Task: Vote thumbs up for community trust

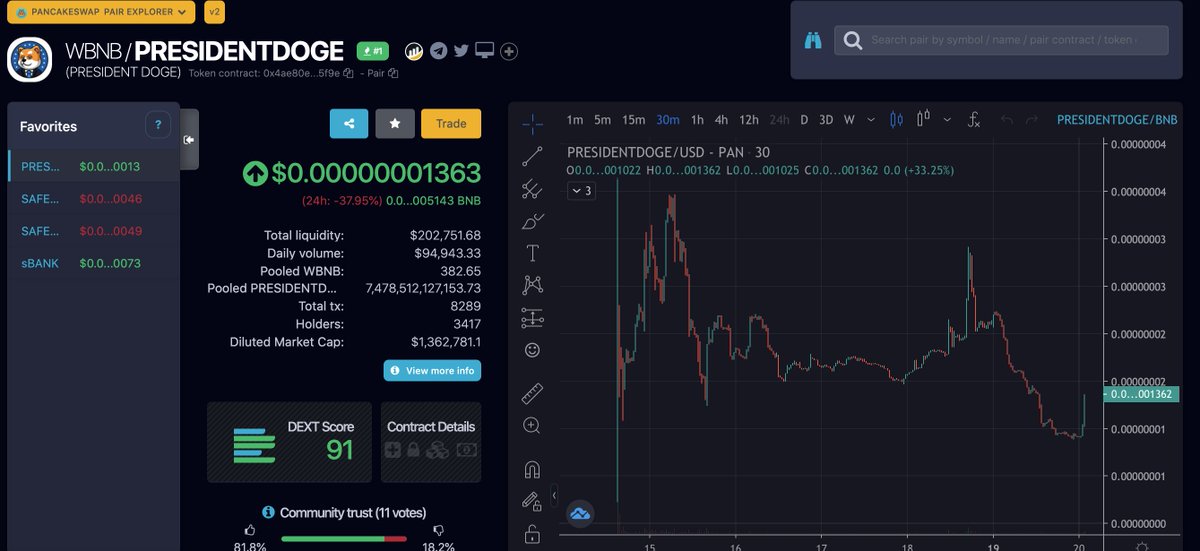Action: point(250,531)
